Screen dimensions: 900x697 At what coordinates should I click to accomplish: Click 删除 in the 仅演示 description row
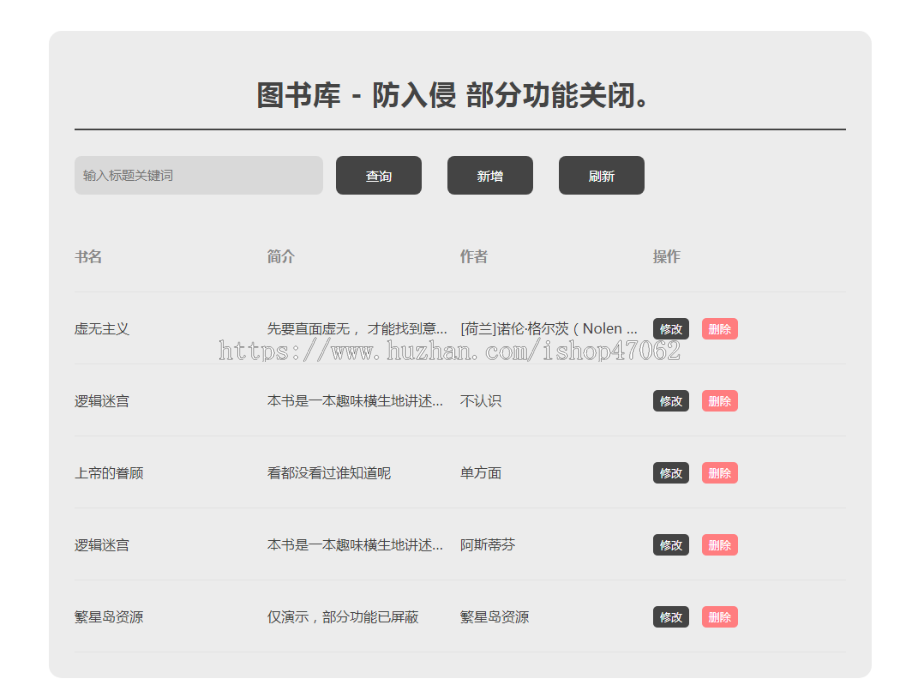click(720, 617)
